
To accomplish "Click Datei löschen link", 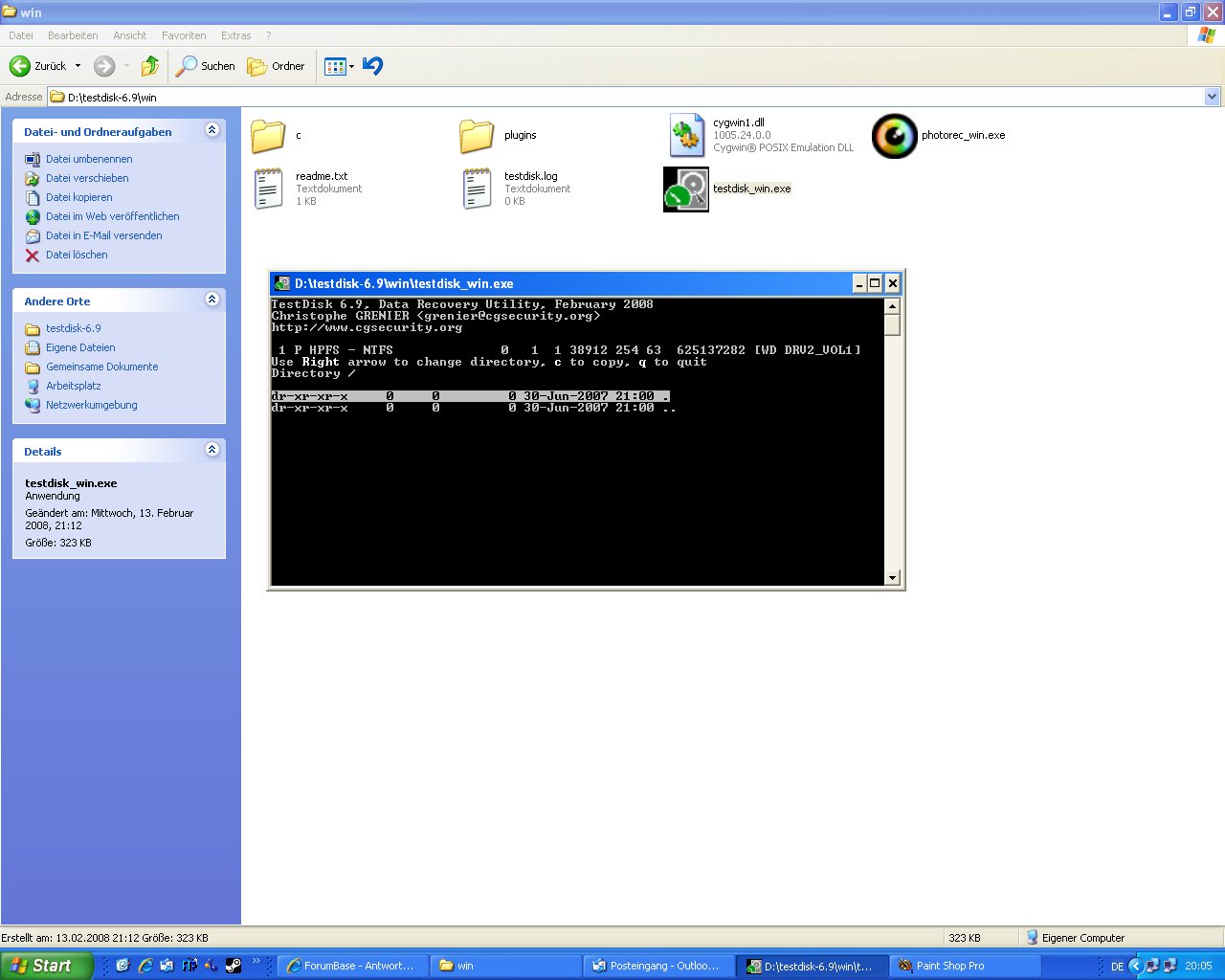I will (77, 255).
